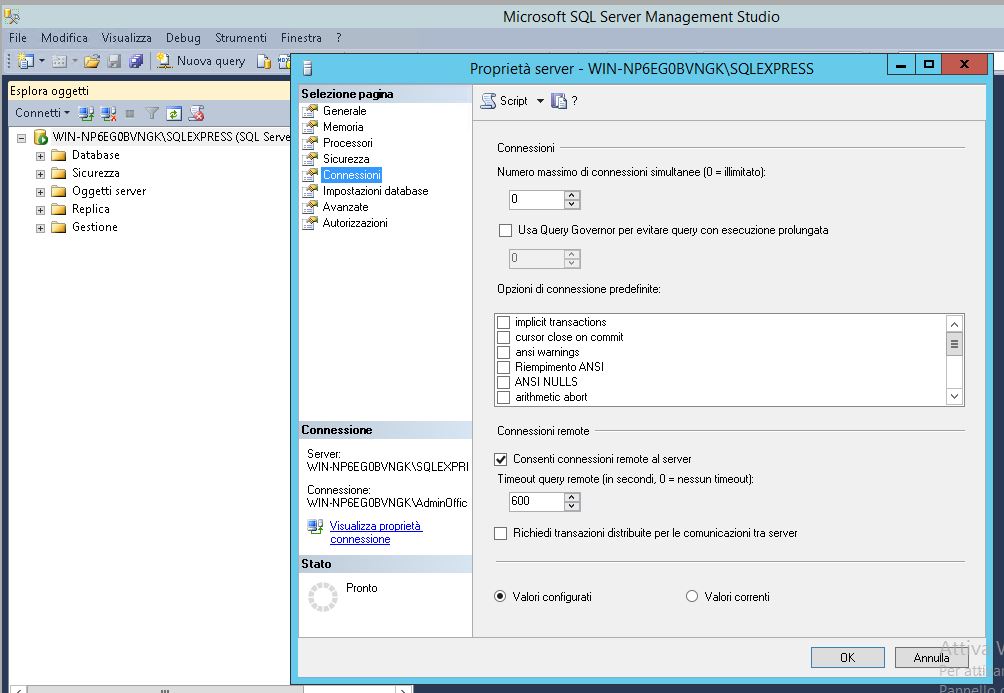Open the Open File folder icon in toolbar
The height and width of the screenshot is (693, 1004).
(92, 61)
